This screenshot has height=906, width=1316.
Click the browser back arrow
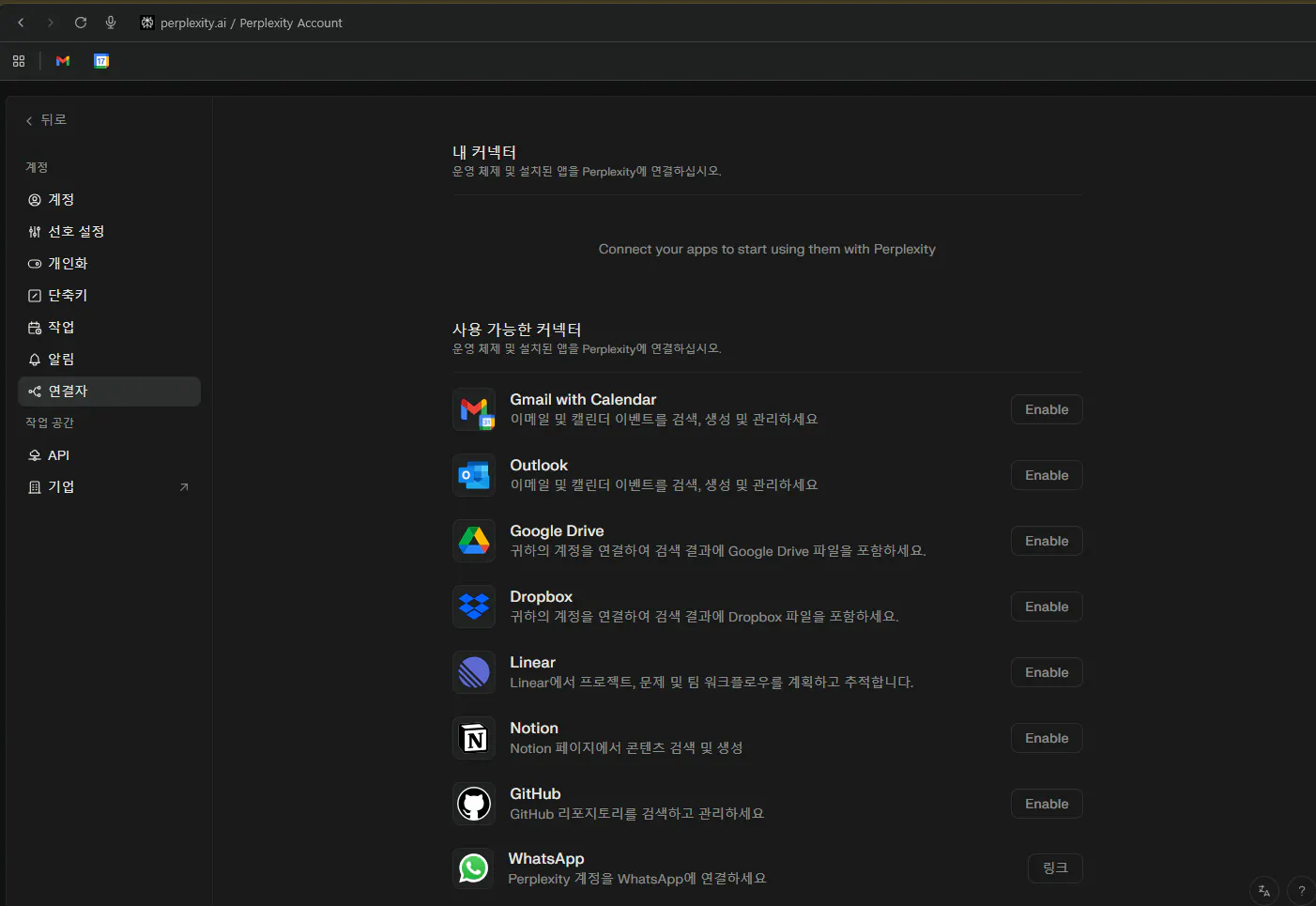[21, 23]
